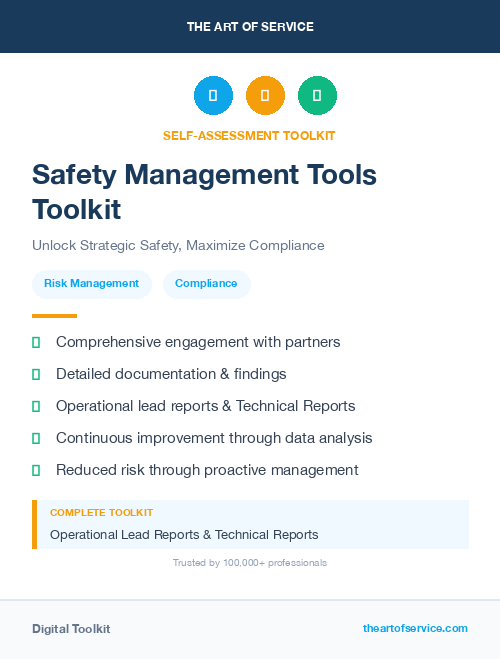Image resolution: width=500 pixels, height=659 pixels.
Task: Click the Safety Management Tools Toolkit heading
Action: pos(204,192)
